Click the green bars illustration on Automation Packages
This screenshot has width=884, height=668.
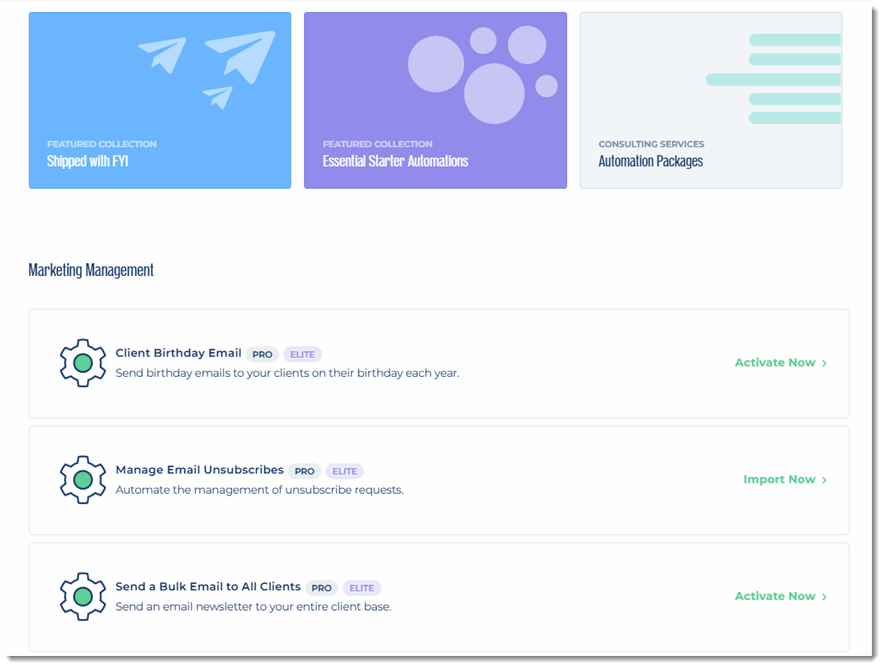[x=773, y=79]
